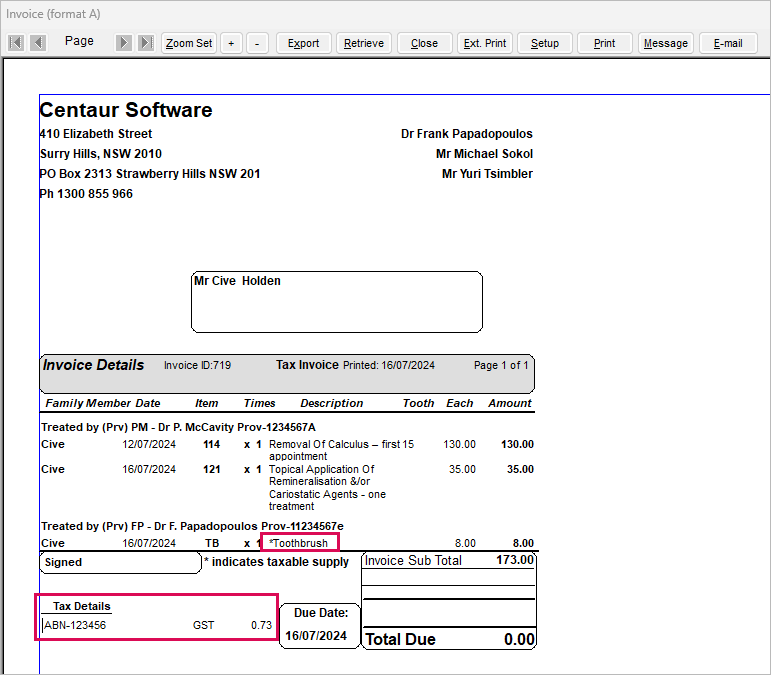771x675 pixels.
Task: Click the Treated by Dr F. Papadopoulos line
Action: [x=192, y=527]
